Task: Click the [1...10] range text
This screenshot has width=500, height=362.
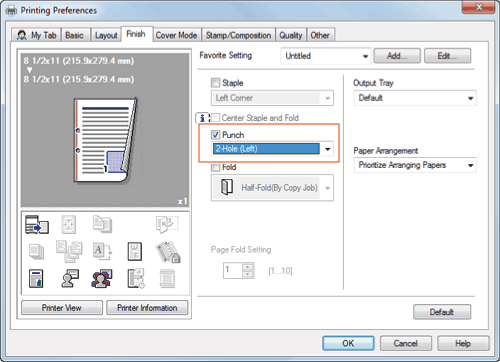Action: (x=280, y=271)
